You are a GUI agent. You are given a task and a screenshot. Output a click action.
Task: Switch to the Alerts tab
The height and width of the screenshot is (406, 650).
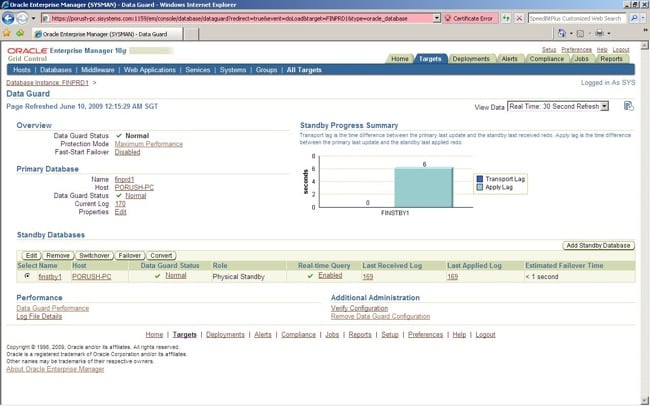click(509, 59)
